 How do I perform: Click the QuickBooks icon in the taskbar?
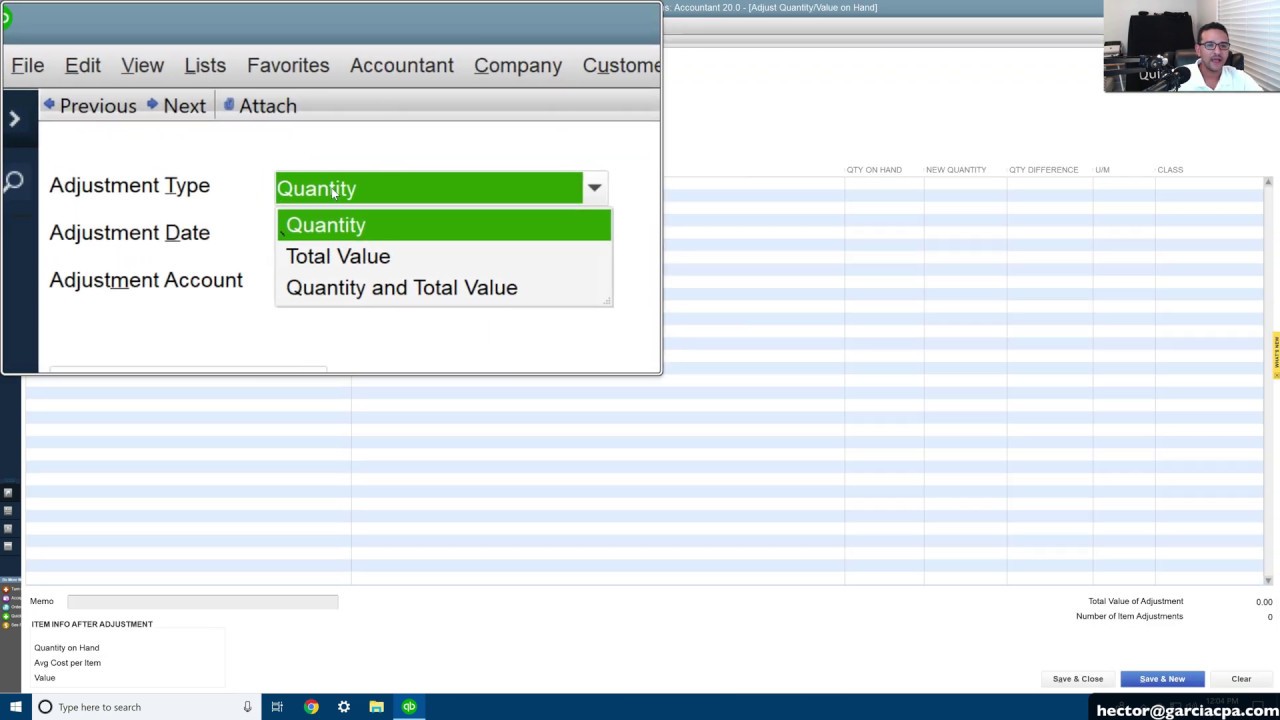(x=409, y=707)
